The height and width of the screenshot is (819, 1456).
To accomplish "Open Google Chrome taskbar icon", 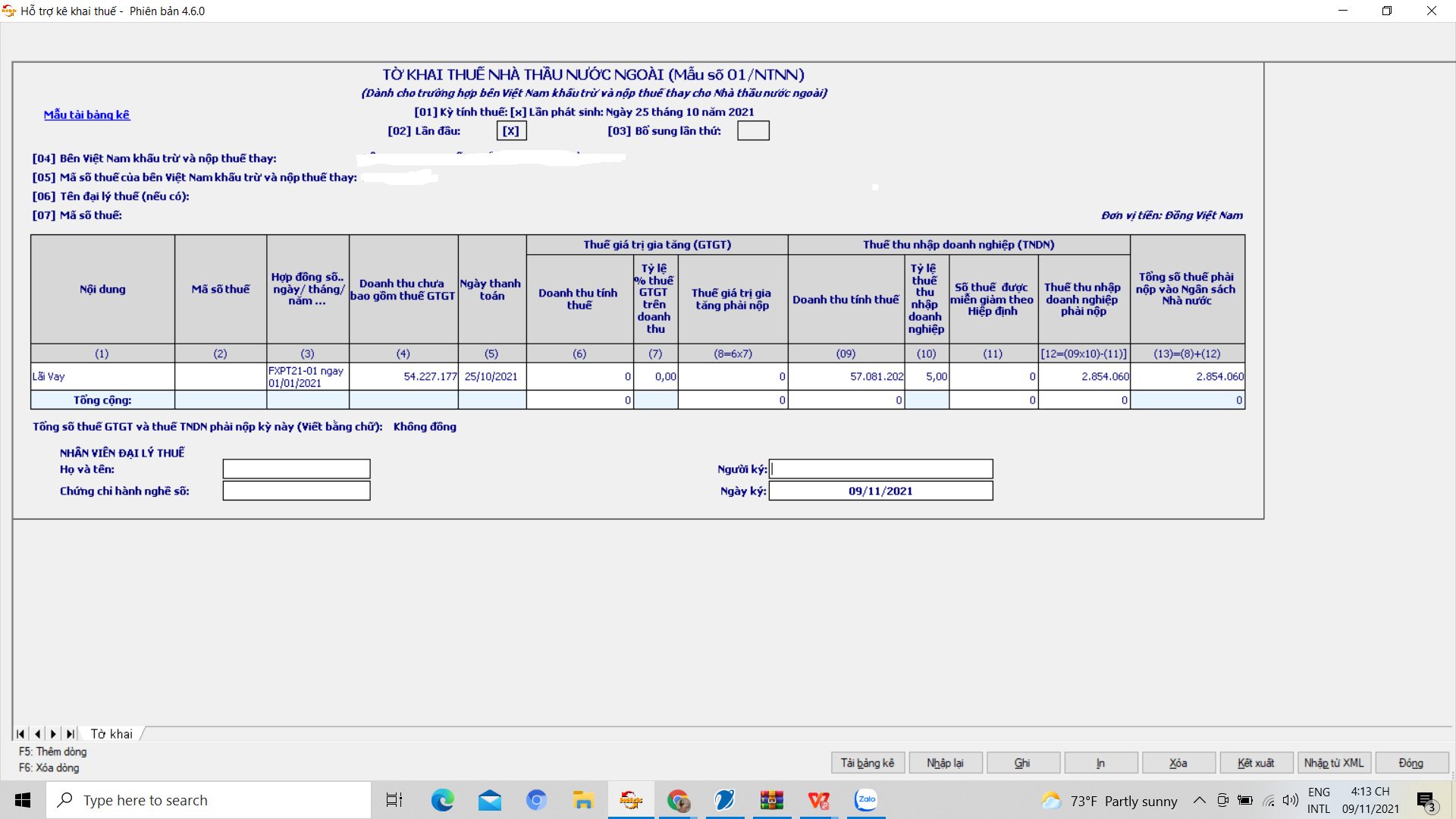I will pyautogui.click(x=678, y=800).
